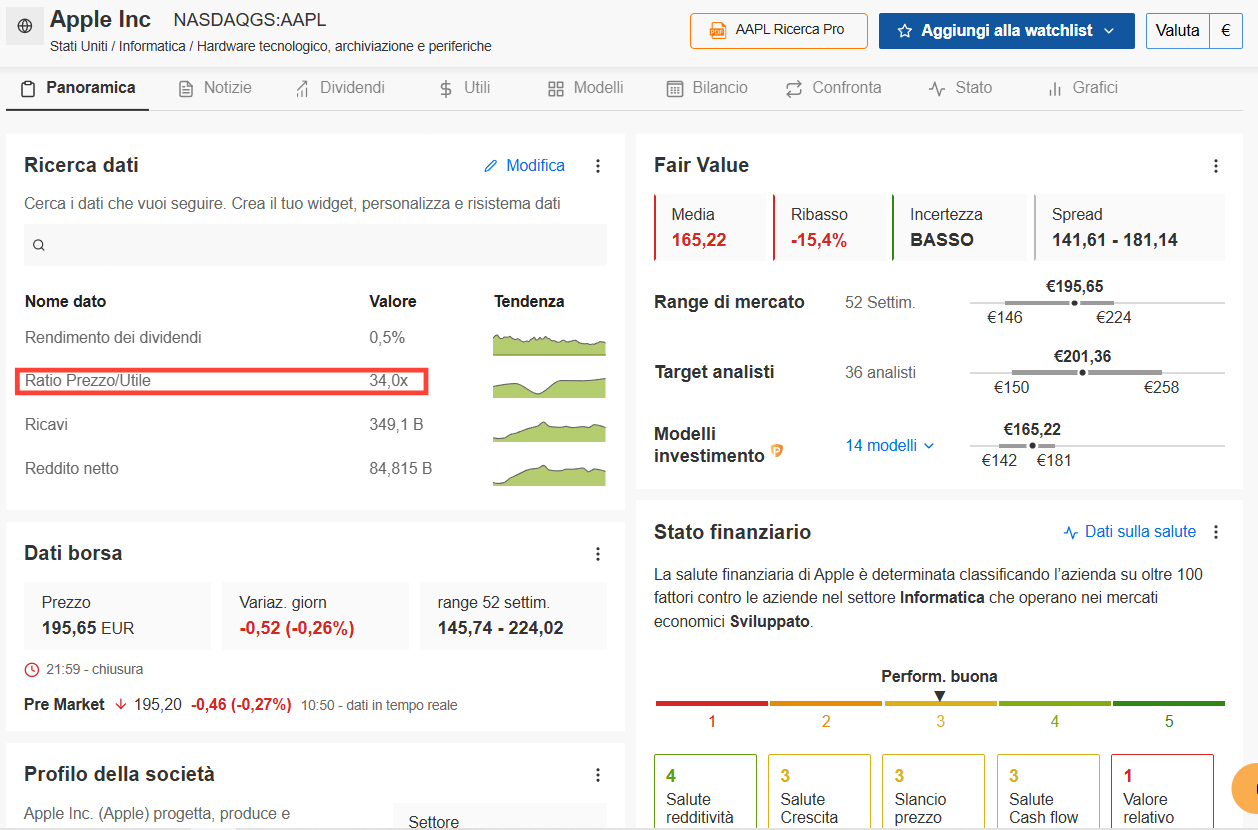Click the globe icon beside Apple Inc
The width and height of the screenshot is (1258, 830).
click(25, 27)
